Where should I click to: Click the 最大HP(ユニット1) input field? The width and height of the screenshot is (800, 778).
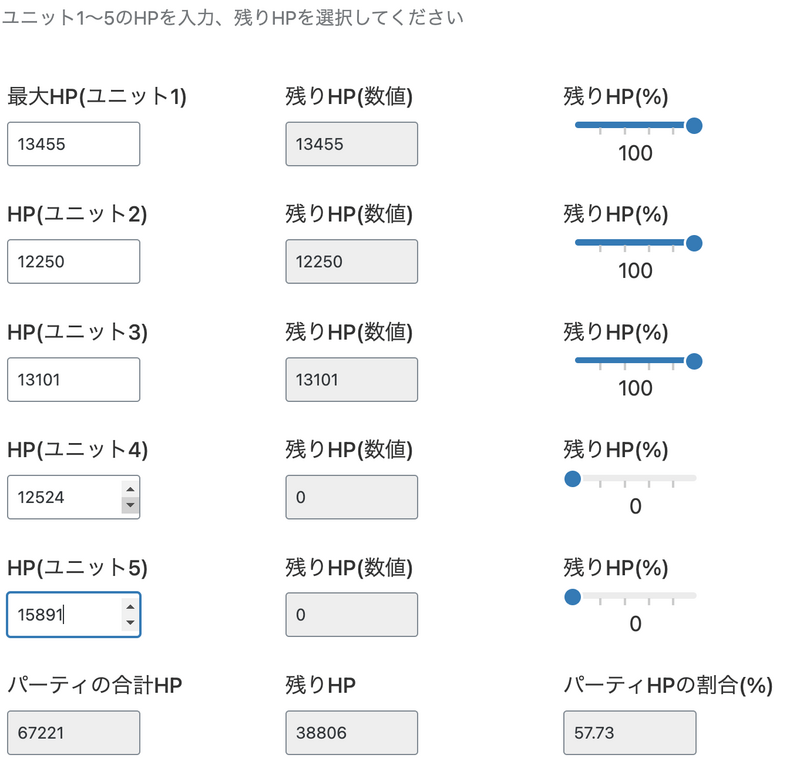[x=73, y=144]
